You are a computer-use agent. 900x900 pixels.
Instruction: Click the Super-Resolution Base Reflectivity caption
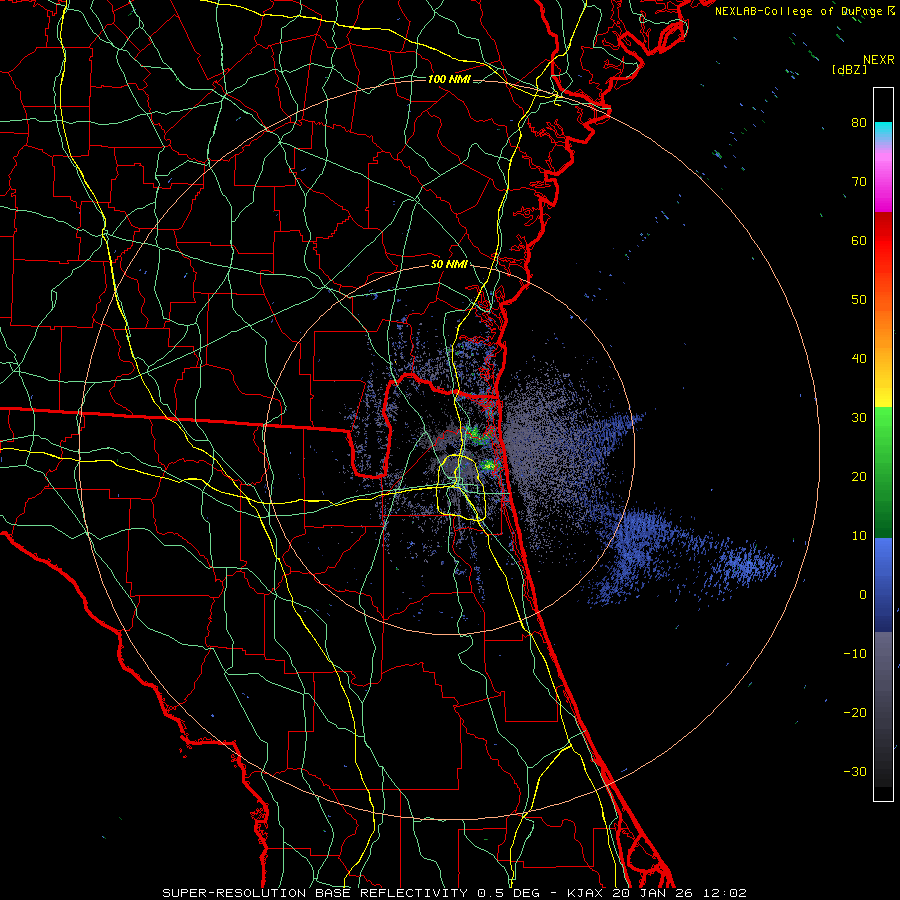click(454, 893)
